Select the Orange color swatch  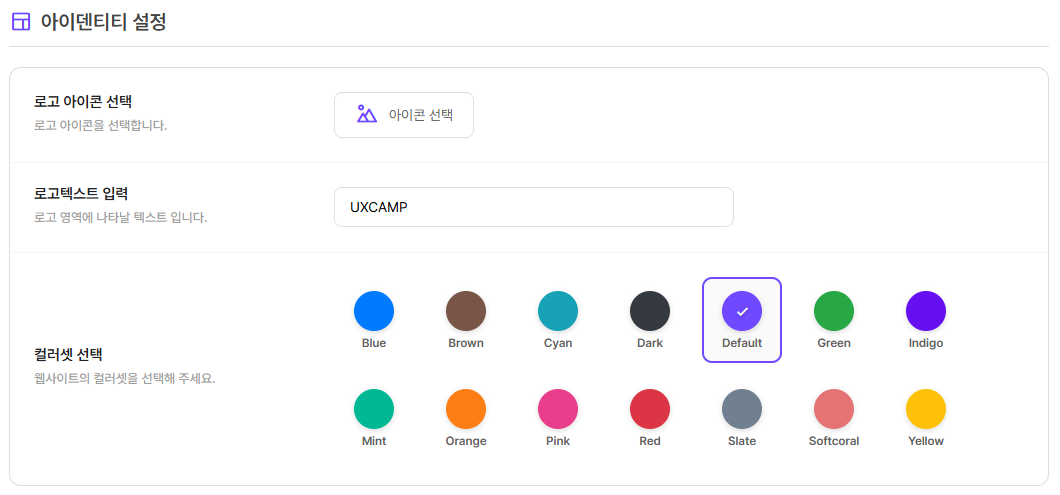466,409
